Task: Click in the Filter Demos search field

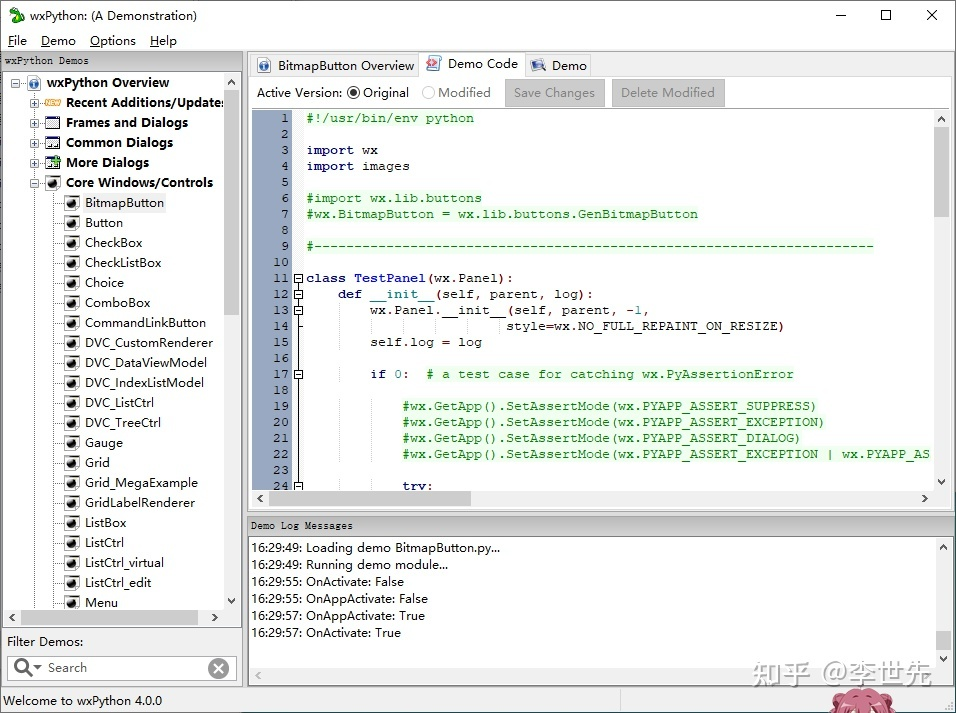Action: pyautogui.click(x=121, y=668)
